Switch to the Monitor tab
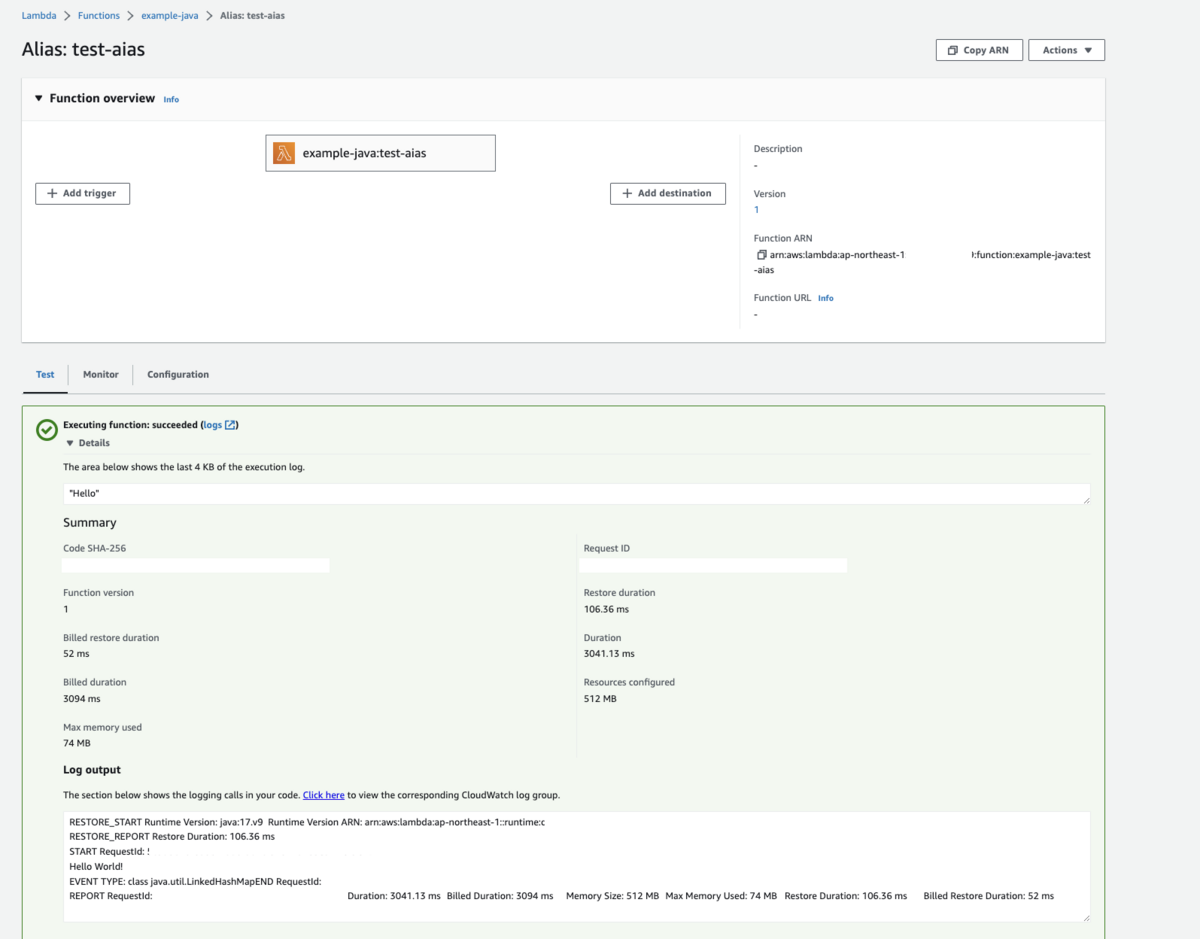 100,375
